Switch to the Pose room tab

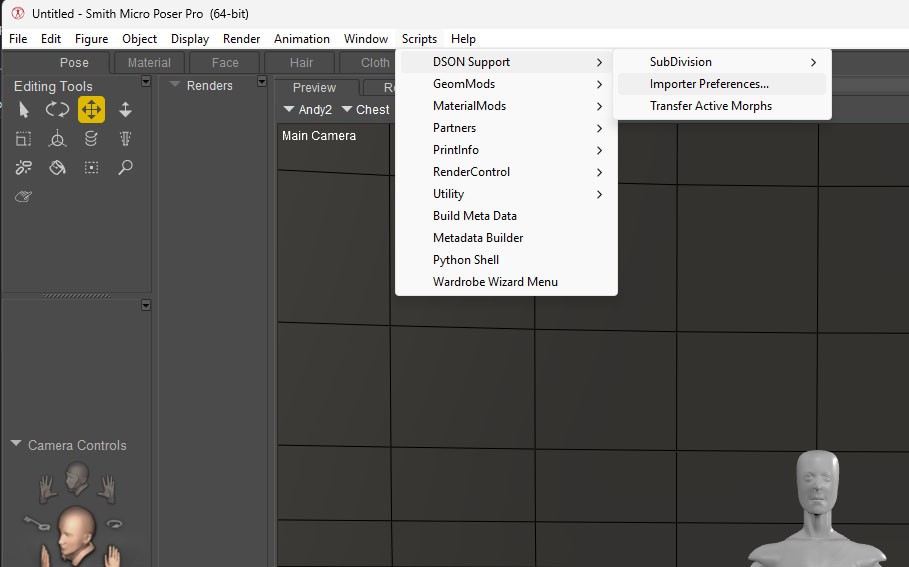pyautogui.click(x=74, y=63)
